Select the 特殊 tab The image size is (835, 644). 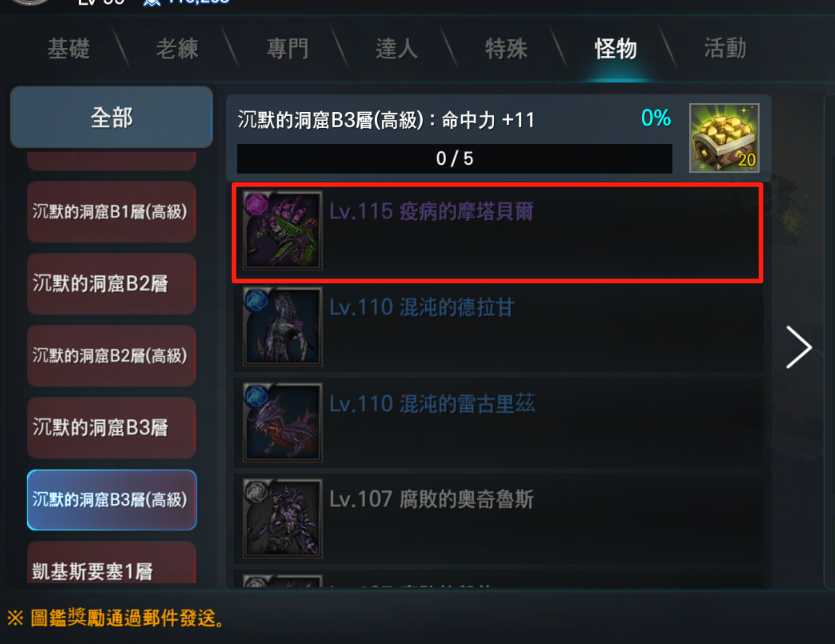coord(506,49)
